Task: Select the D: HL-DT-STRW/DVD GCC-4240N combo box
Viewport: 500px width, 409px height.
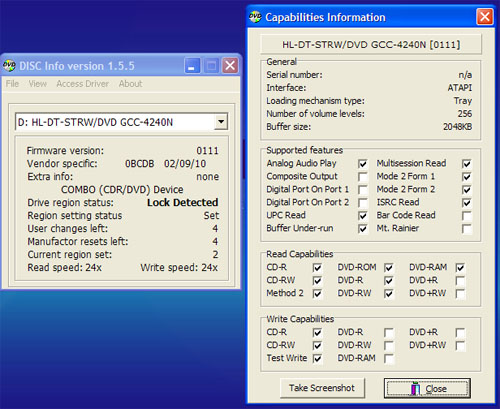Action: pos(122,122)
